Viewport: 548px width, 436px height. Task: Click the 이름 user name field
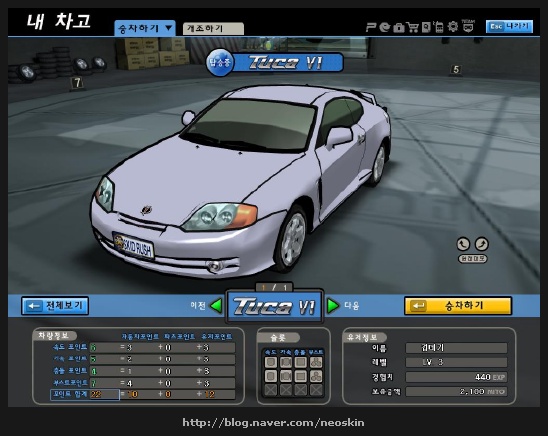[456, 348]
